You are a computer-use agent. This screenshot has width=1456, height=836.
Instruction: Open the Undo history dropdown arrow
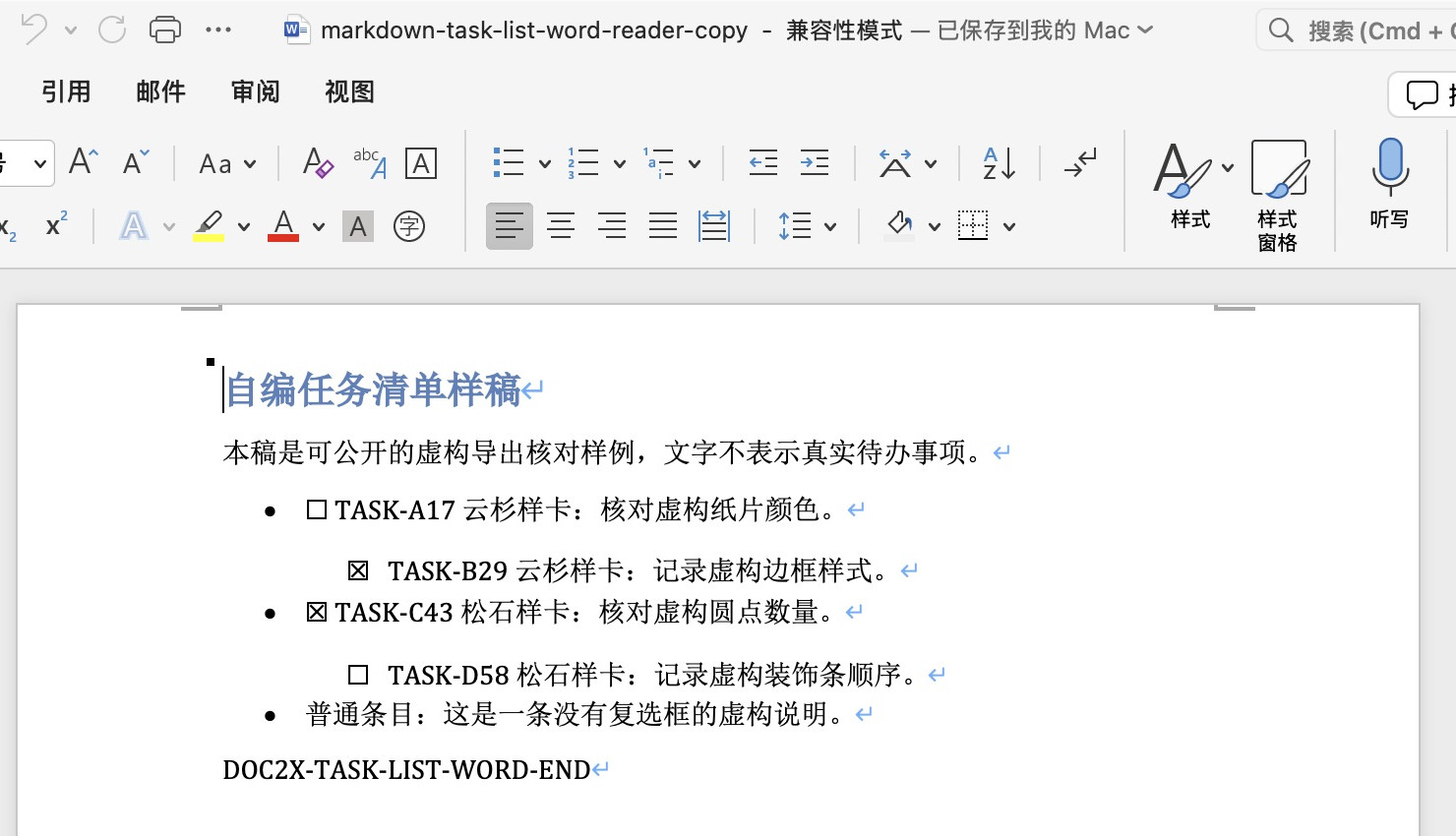coord(71,30)
